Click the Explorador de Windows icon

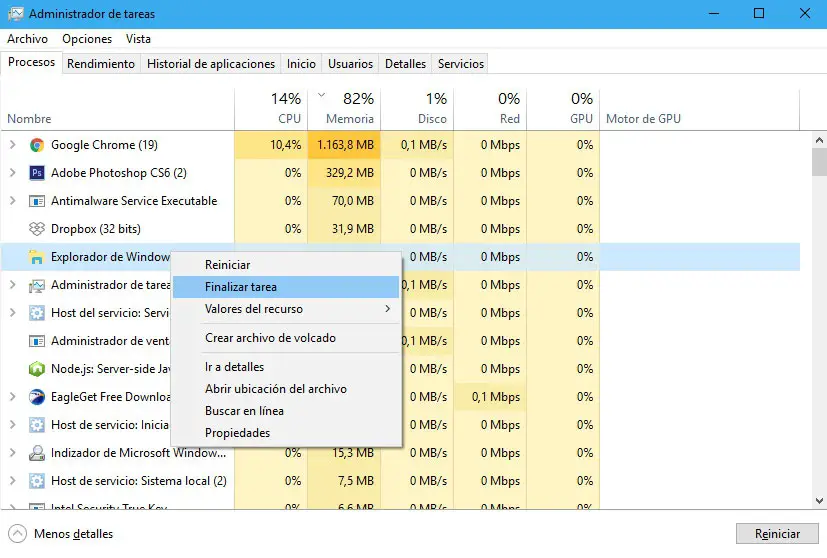[37, 257]
